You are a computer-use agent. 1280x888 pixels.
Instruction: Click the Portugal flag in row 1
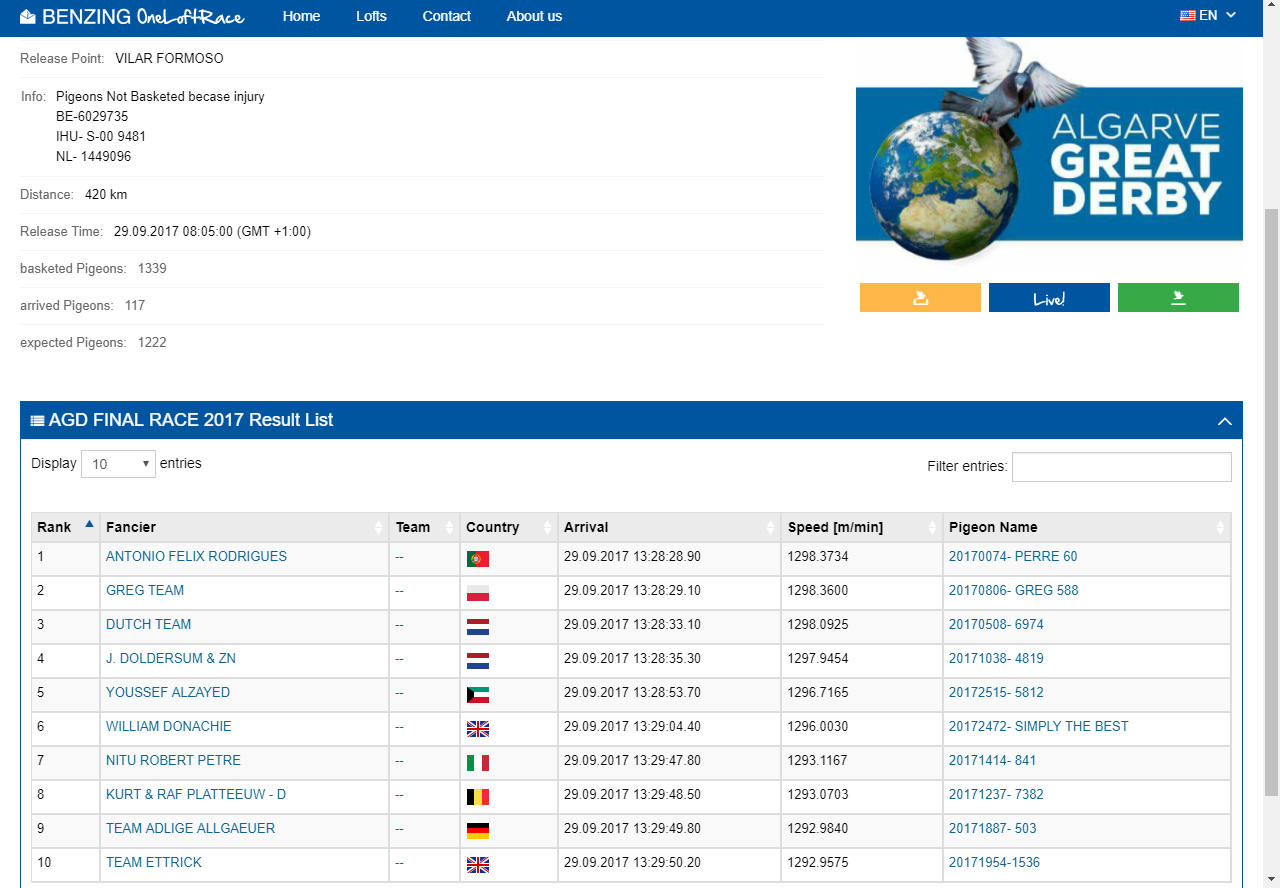pyautogui.click(x=478, y=559)
